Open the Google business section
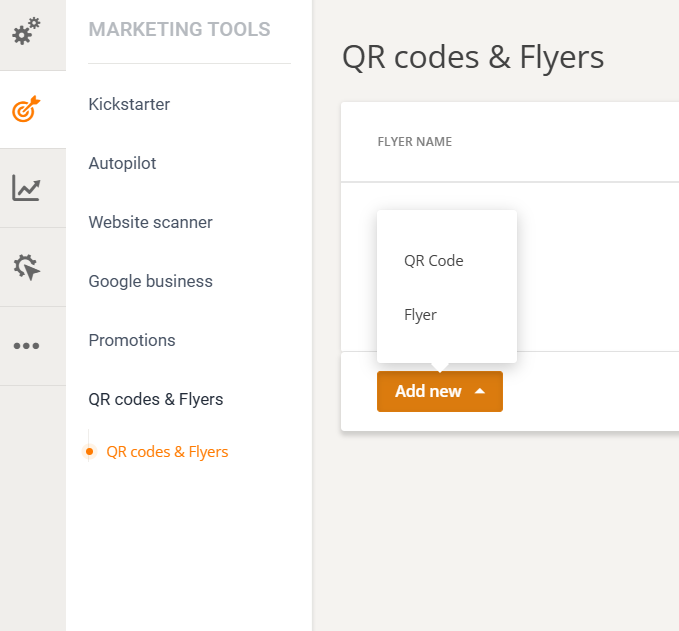This screenshot has height=631, width=679. (x=150, y=281)
